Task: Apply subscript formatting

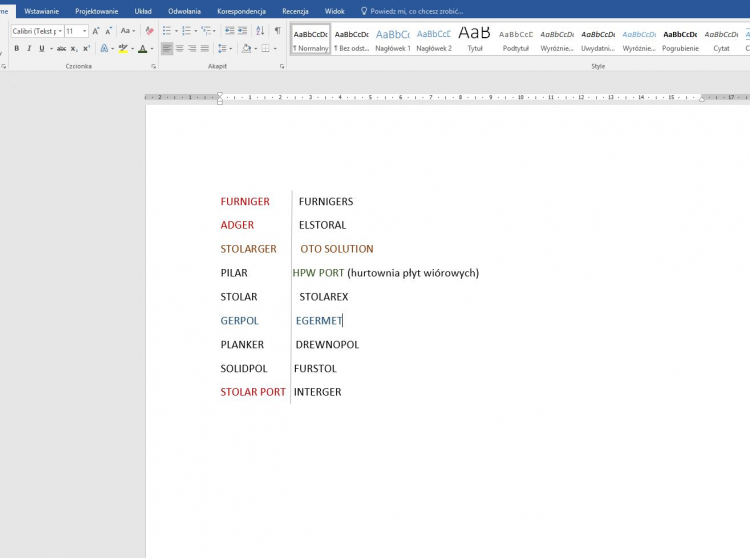Action: tap(76, 48)
